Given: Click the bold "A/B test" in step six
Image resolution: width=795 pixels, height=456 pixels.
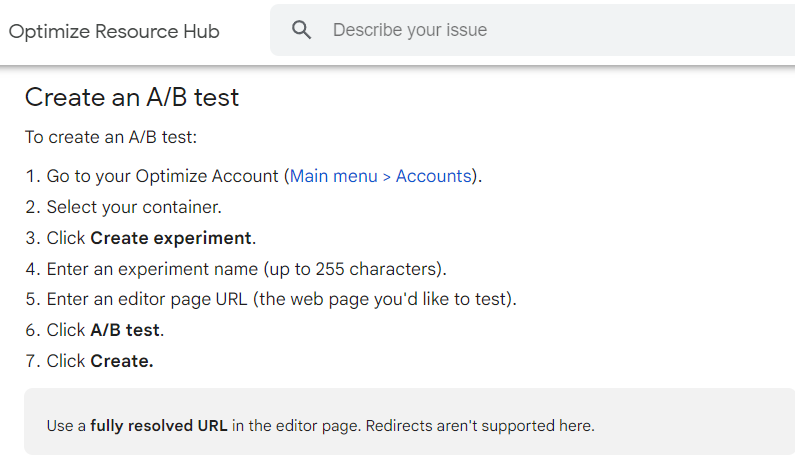Looking at the screenshot, I should (x=125, y=330).
